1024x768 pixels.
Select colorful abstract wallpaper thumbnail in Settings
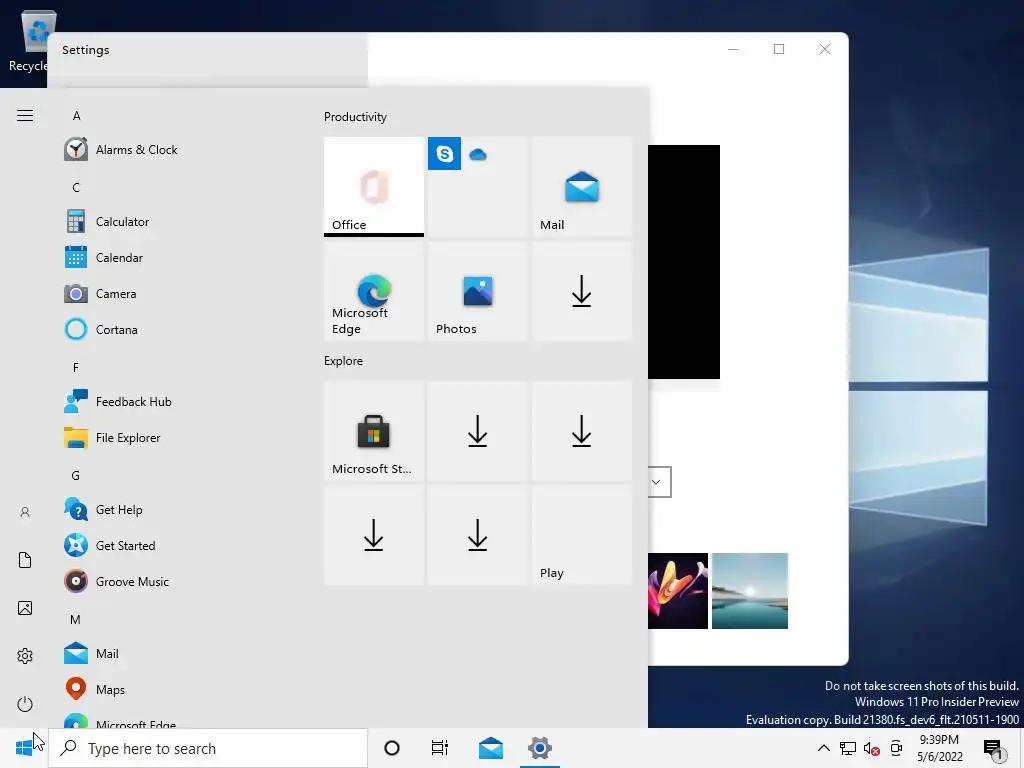[678, 591]
